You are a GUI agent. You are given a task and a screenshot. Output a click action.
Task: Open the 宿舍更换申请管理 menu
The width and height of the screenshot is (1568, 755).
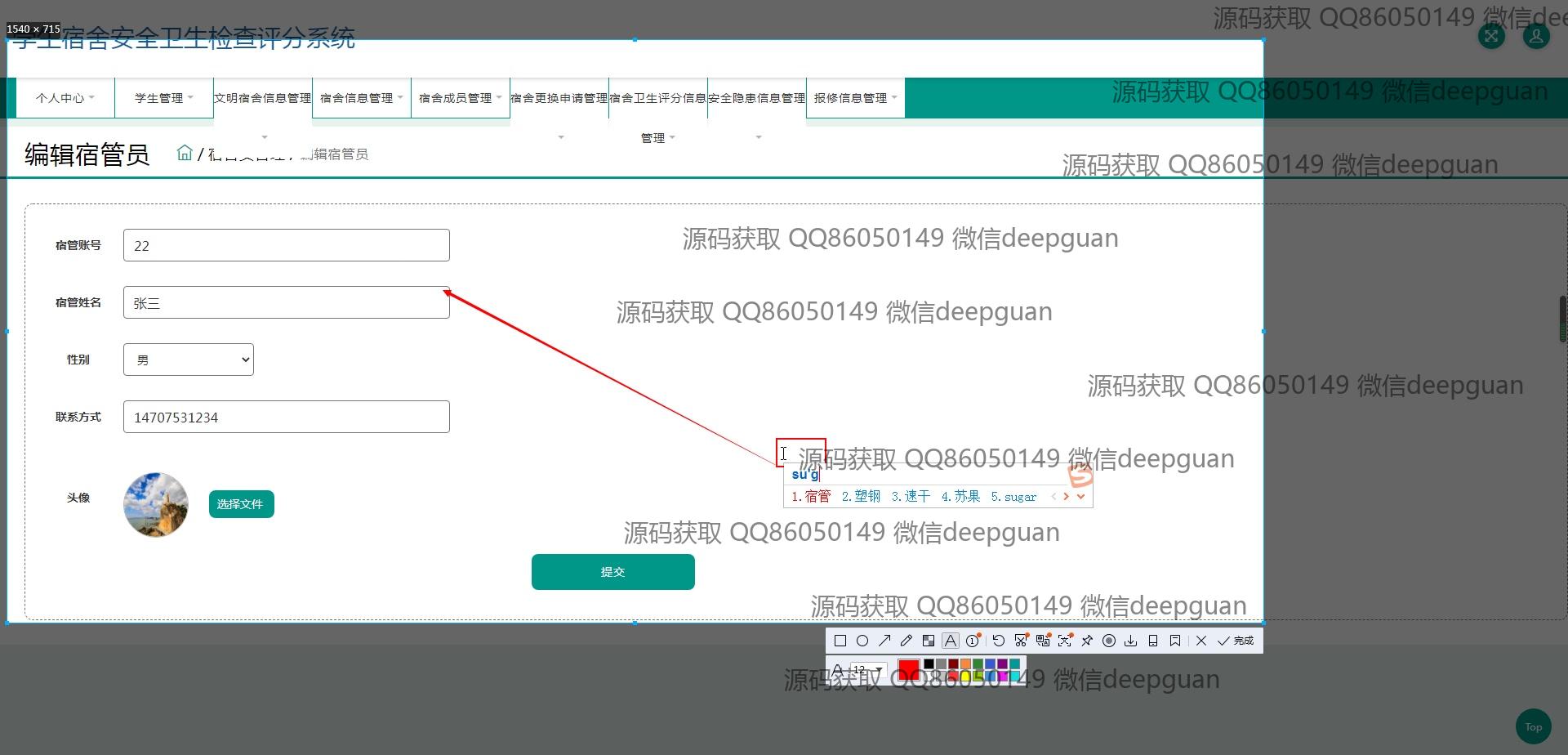pos(559,98)
